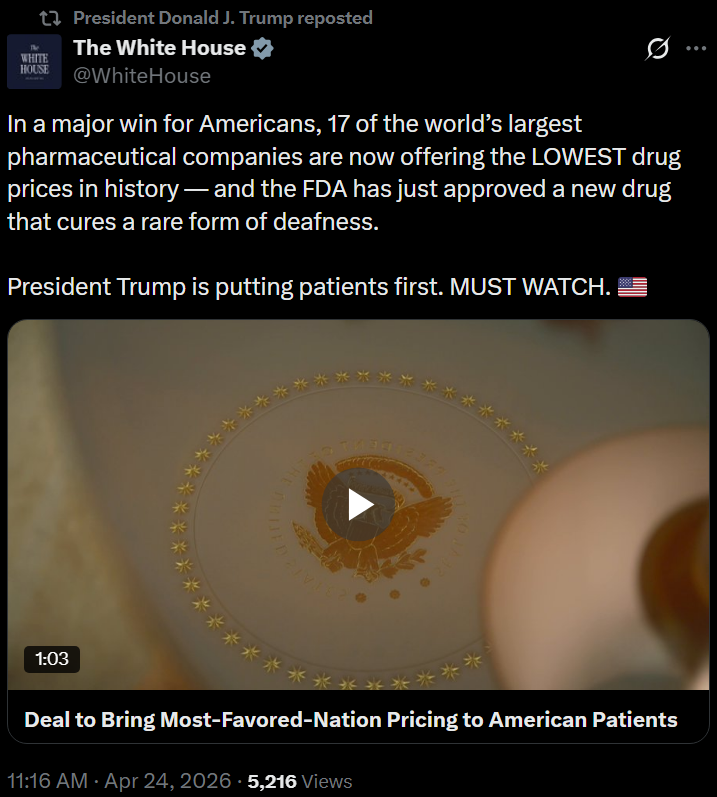Click the repost arrows icon at top
The height and width of the screenshot is (797, 717).
(x=50, y=19)
